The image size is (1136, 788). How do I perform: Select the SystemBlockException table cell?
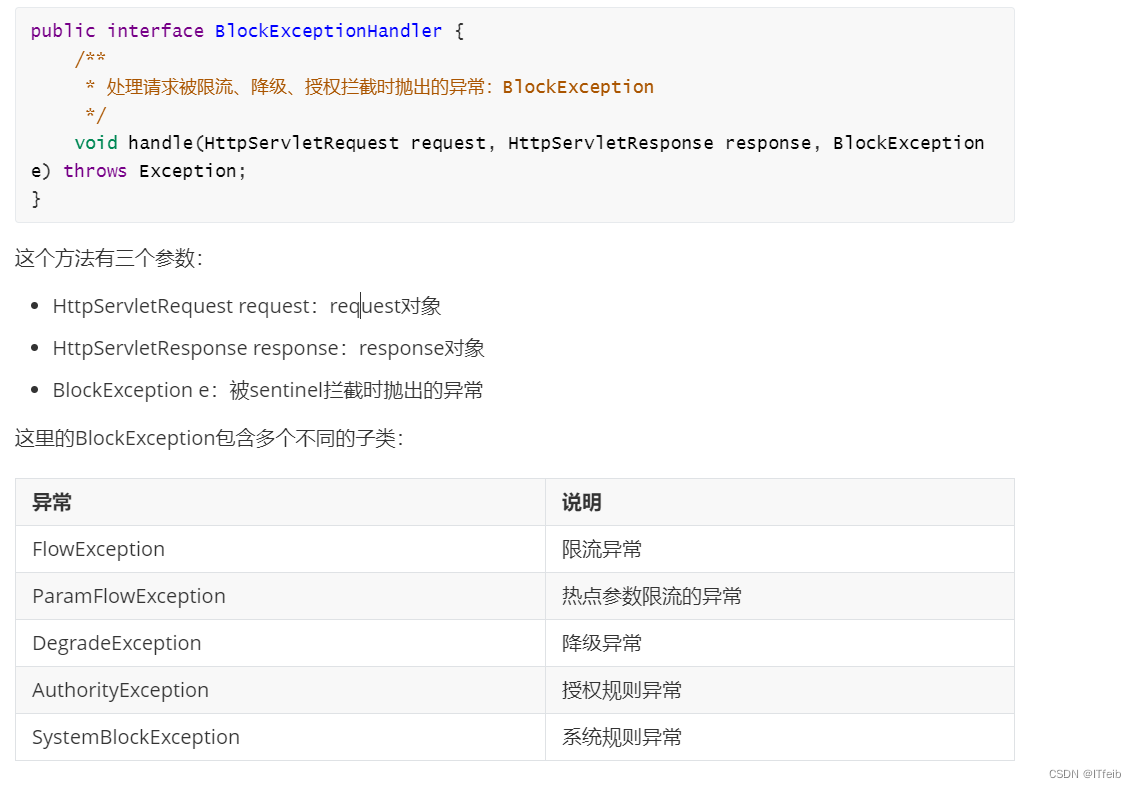point(136,737)
